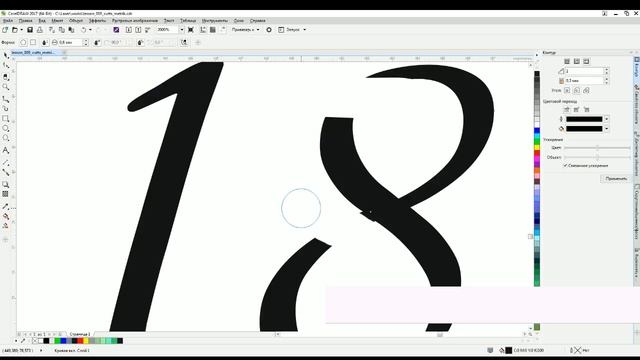The height and width of the screenshot is (360, 640).
Task: Click the nib size input field
Action: 70,42
